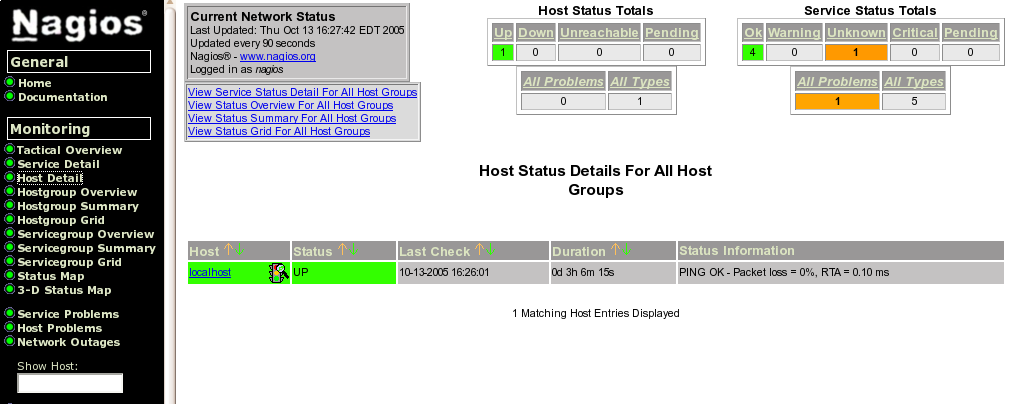Image resolution: width=1009 pixels, height=404 pixels.
Task: Go to the Status Map page
Action: point(51,276)
